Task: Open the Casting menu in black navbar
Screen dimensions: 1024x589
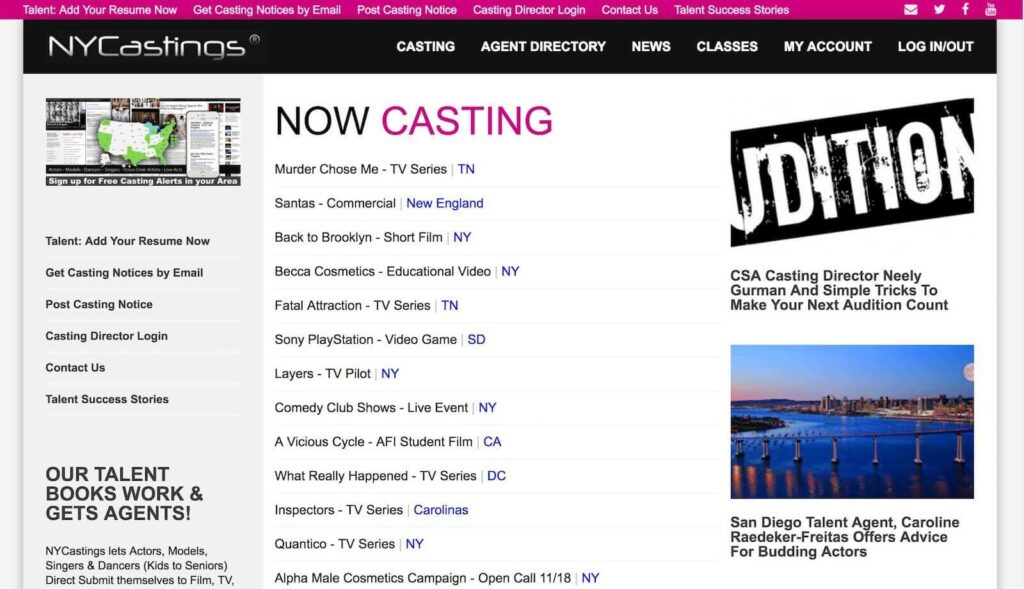Action: [x=425, y=46]
